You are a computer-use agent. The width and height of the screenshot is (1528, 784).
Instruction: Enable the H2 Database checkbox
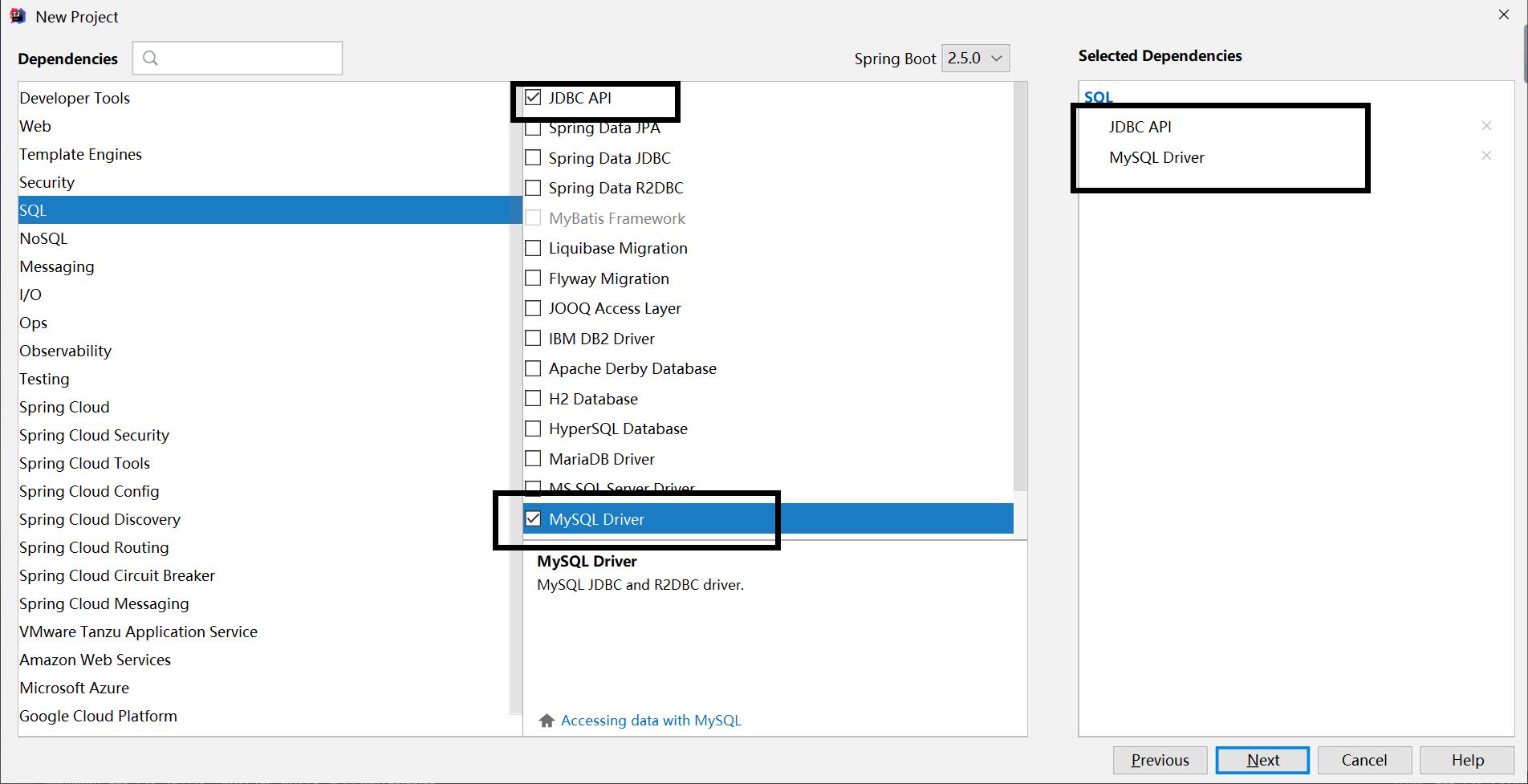[533, 399]
